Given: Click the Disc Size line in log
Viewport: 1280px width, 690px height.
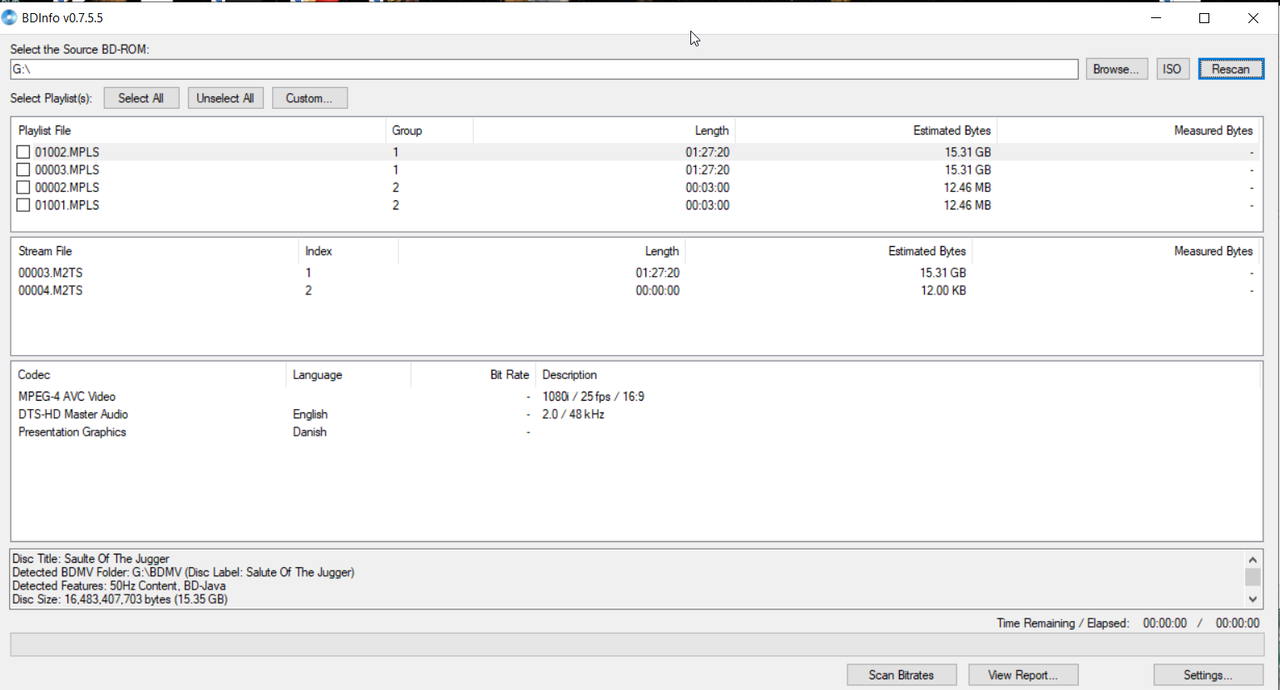Looking at the screenshot, I should (x=120, y=600).
